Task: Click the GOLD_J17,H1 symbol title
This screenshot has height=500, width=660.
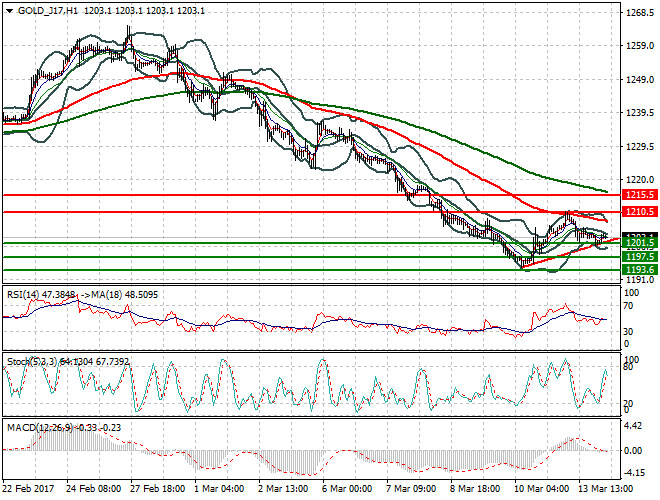Action: tap(46, 9)
